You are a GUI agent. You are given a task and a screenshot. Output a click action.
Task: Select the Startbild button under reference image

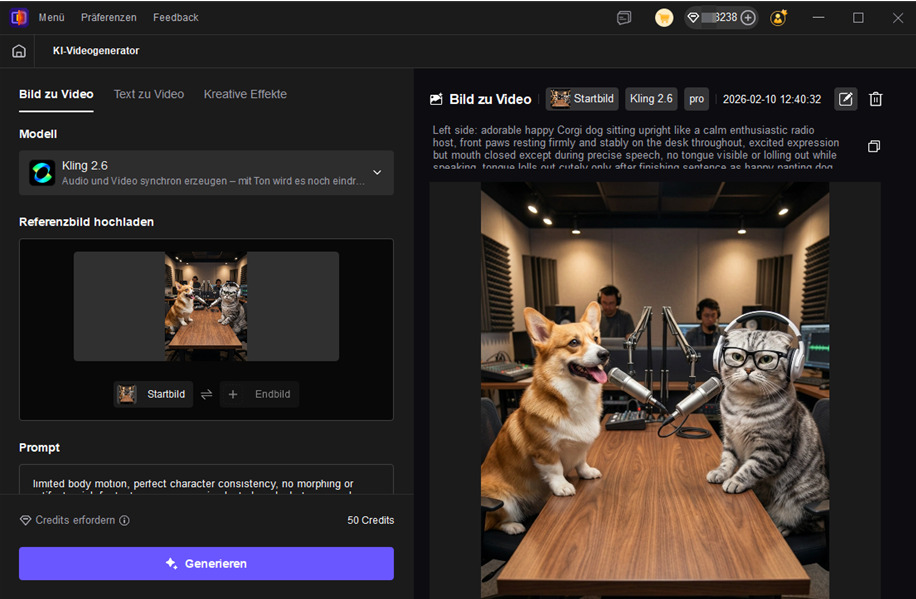pos(153,394)
